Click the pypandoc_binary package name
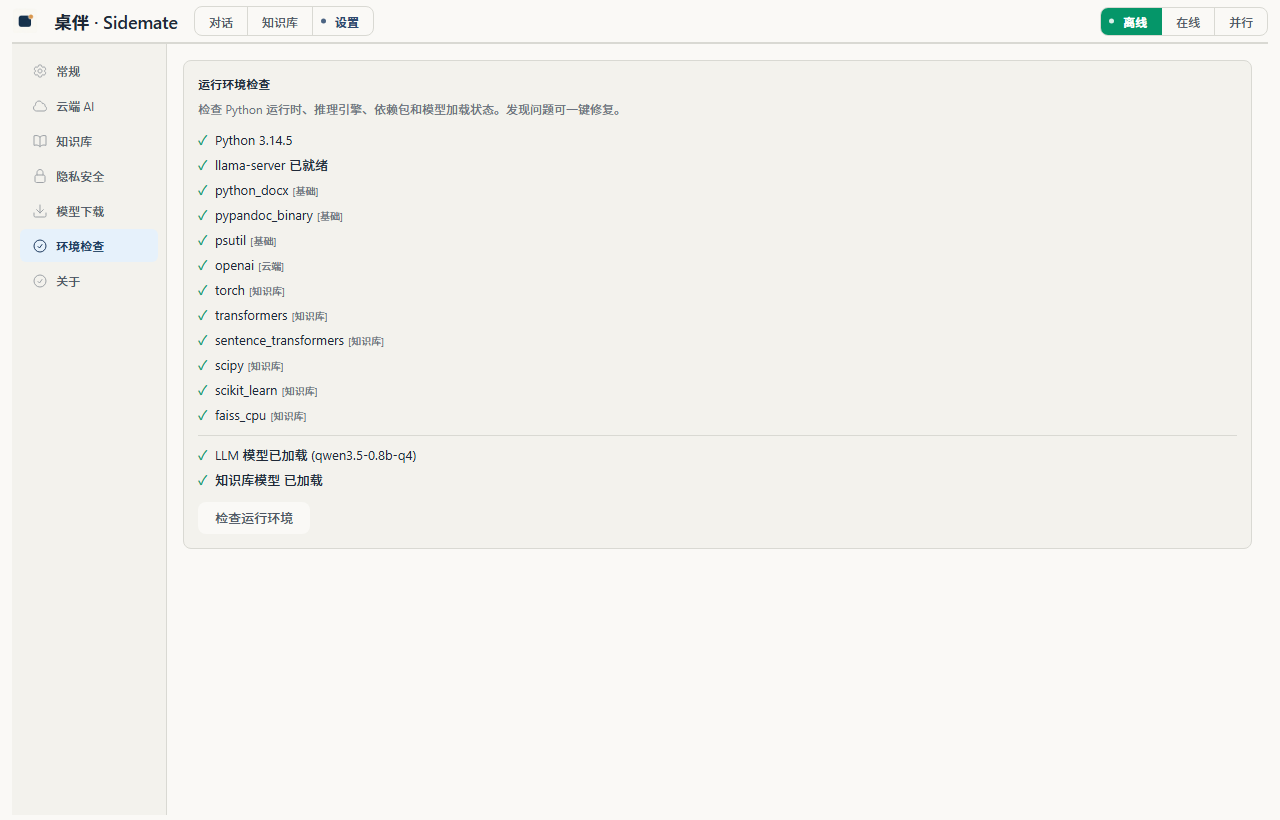 click(264, 216)
